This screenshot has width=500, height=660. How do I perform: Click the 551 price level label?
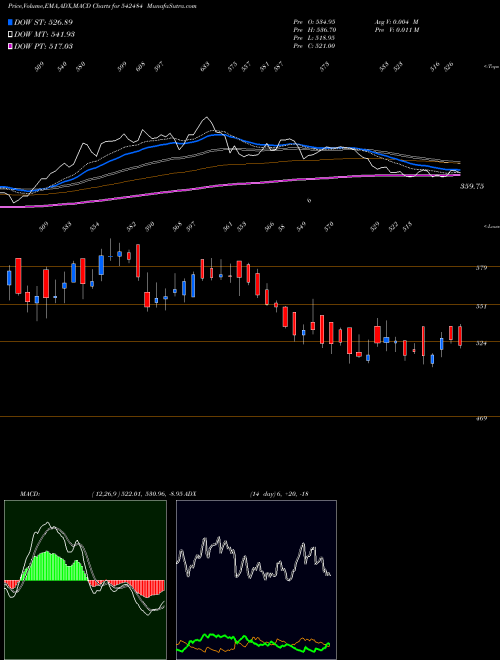(x=481, y=306)
